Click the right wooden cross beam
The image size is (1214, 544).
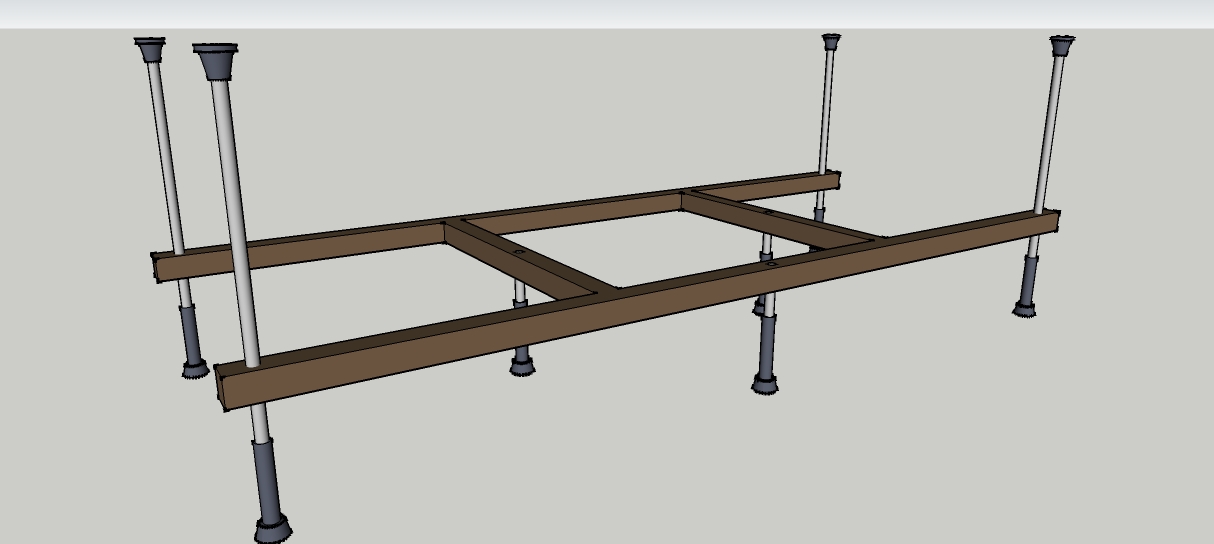pyautogui.click(x=783, y=218)
